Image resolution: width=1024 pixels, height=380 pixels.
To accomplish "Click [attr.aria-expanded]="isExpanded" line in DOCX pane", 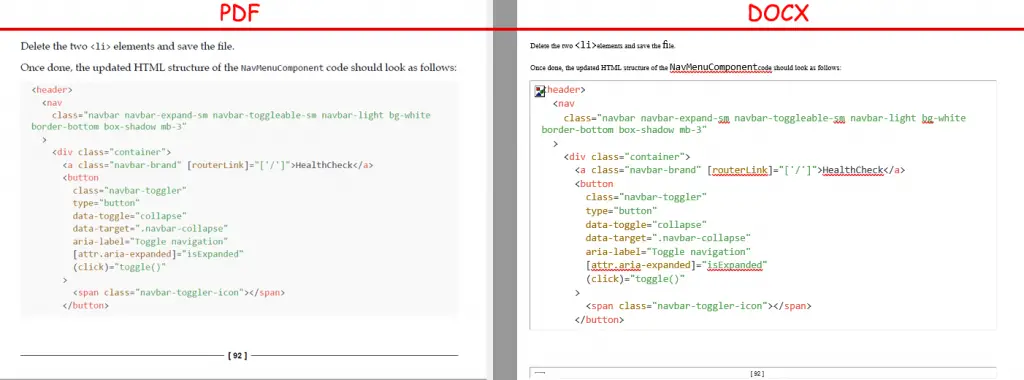I will click(676, 265).
